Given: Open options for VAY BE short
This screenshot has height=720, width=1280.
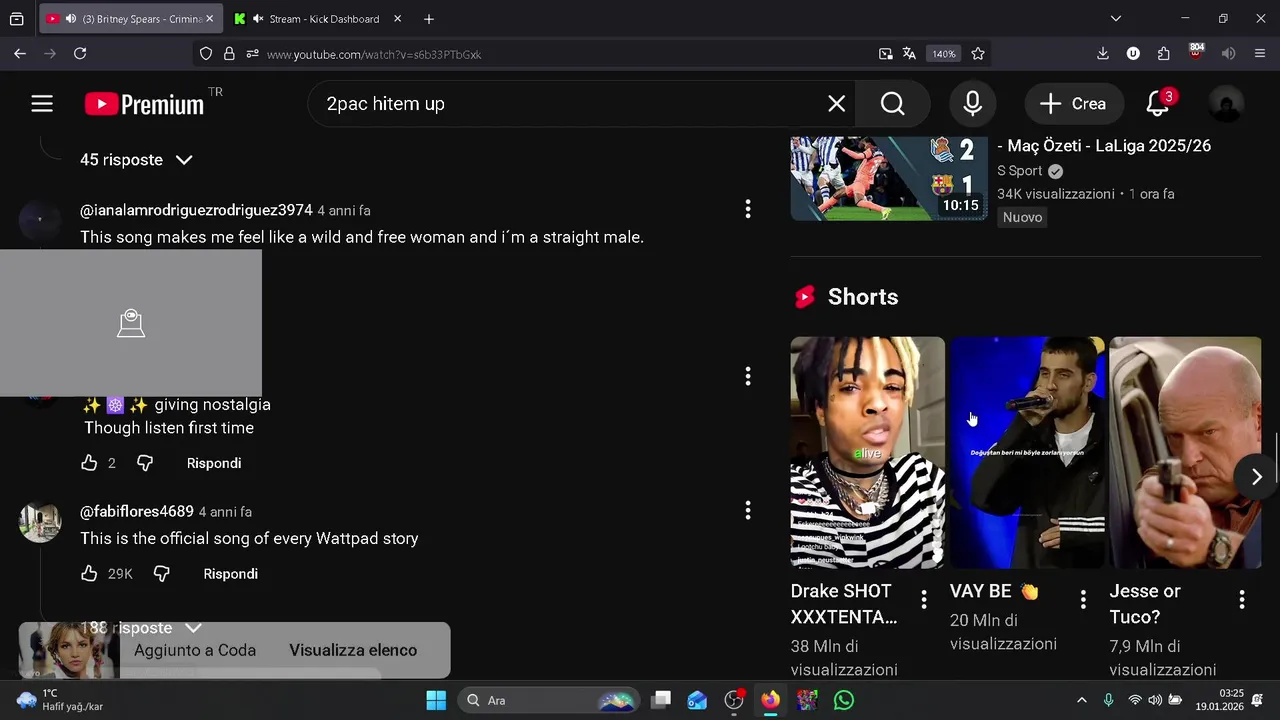Looking at the screenshot, I should click(1083, 599).
